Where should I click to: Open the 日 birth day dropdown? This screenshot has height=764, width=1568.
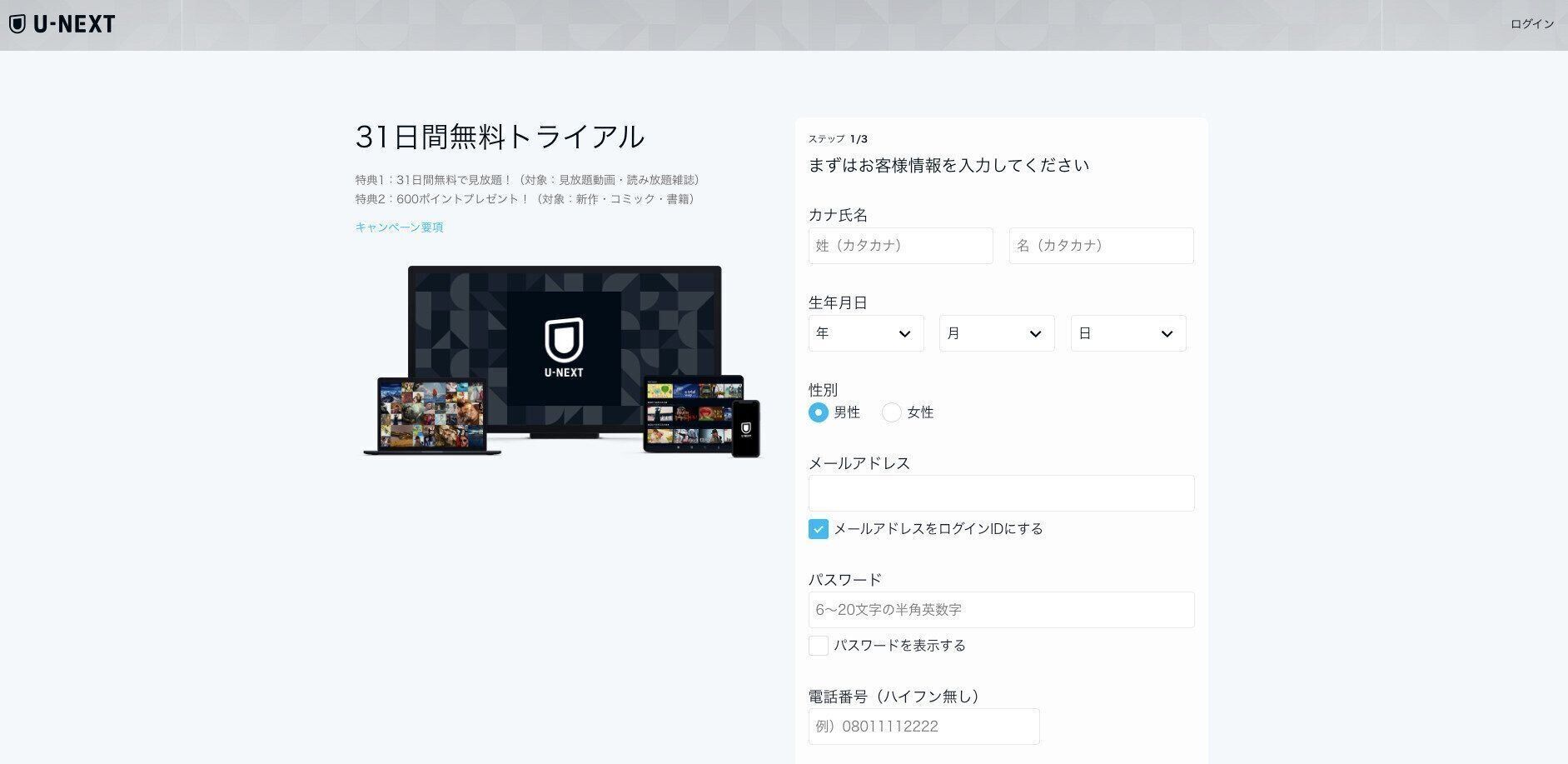(x=1127, y=333)
